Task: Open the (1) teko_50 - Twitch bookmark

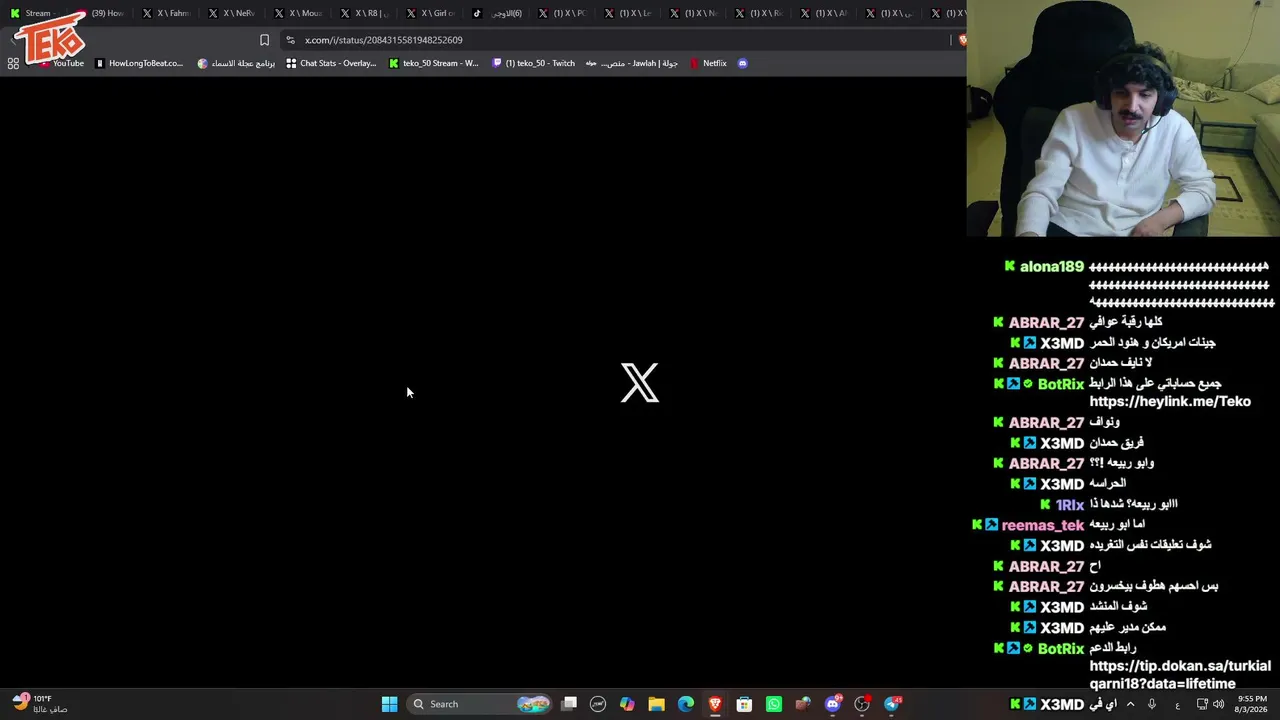Action: pos(534,63)
